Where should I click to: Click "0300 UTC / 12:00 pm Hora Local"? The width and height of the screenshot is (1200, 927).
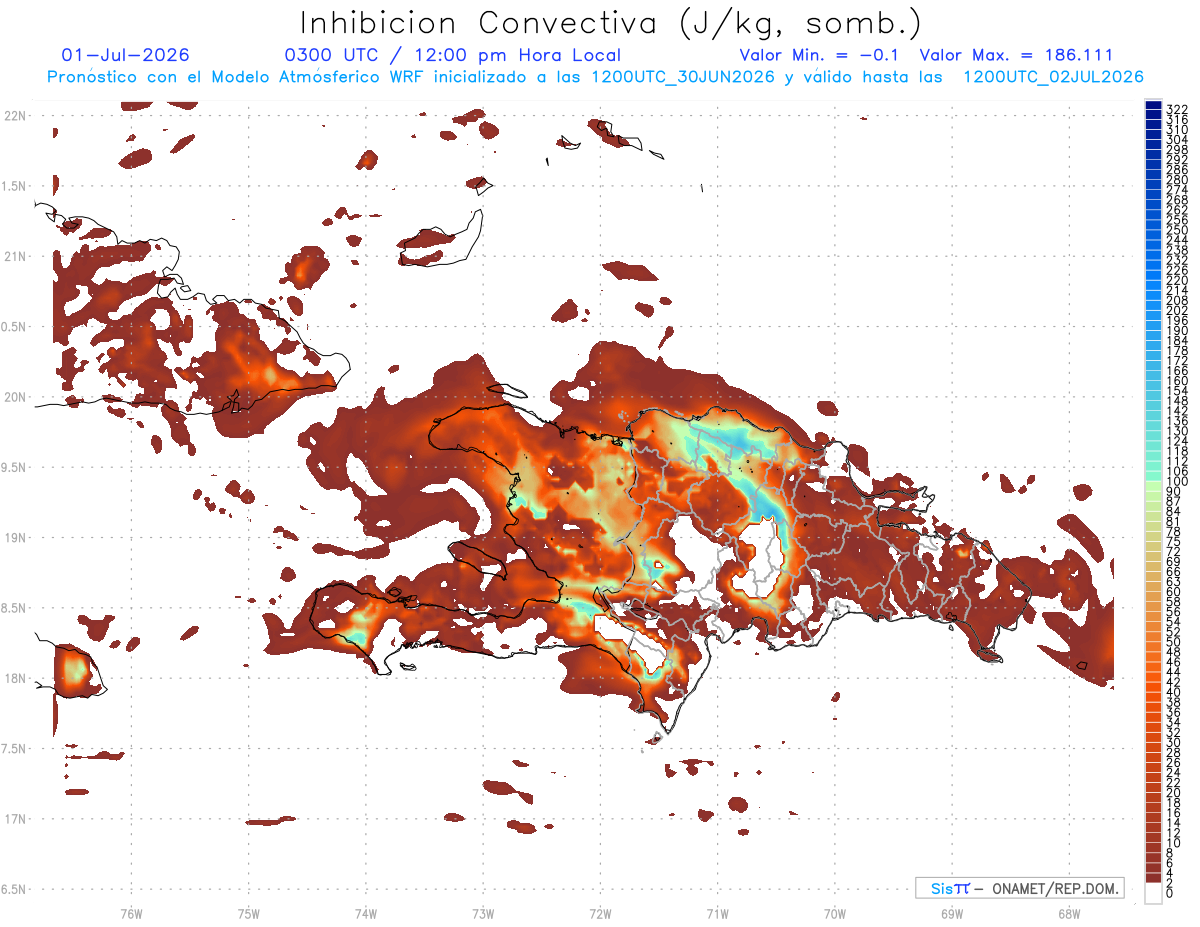[453, 56]
